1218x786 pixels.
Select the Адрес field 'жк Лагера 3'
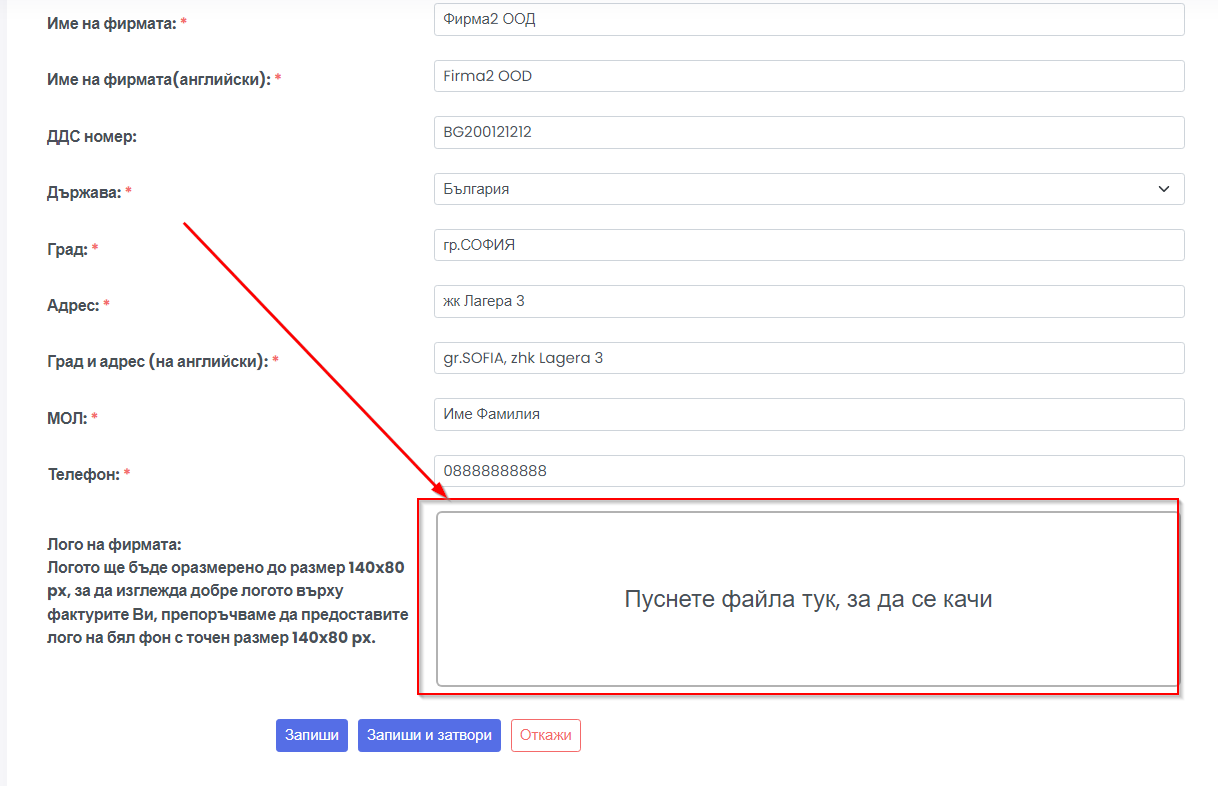tap(808, 301)
